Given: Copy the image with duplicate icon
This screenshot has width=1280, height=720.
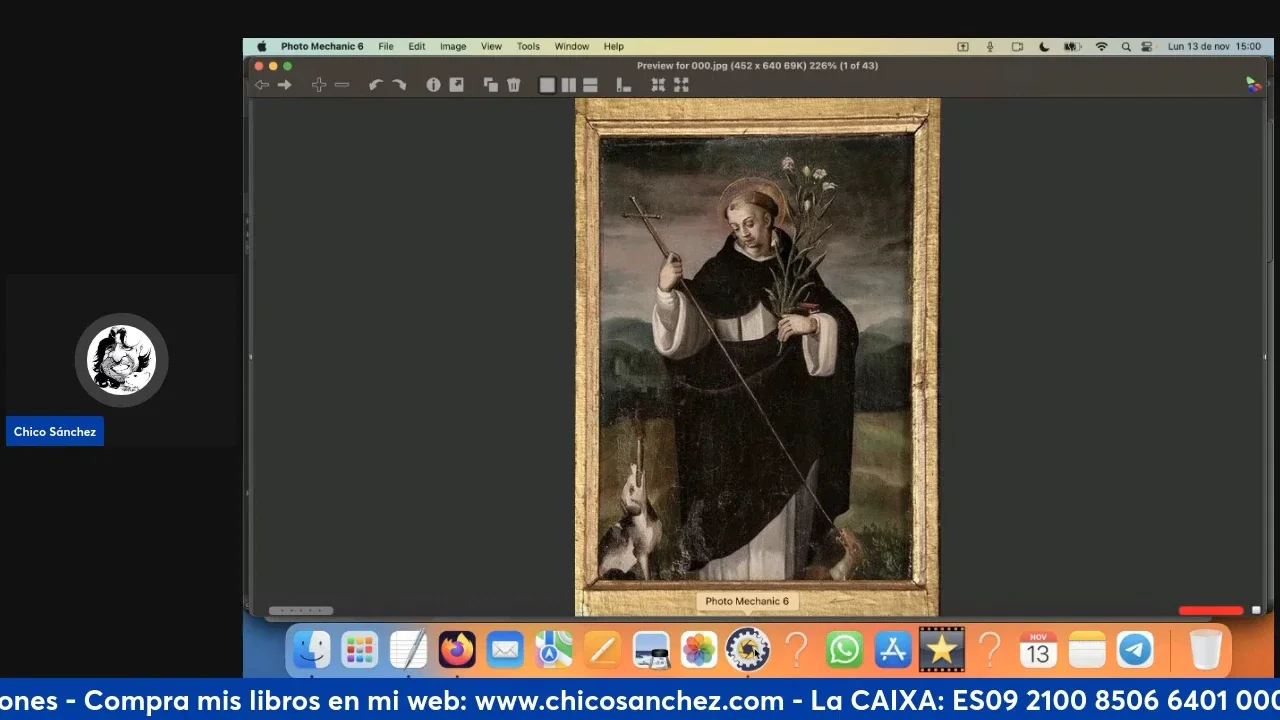Looking at the screenshot, I should (x=490, y=85).
